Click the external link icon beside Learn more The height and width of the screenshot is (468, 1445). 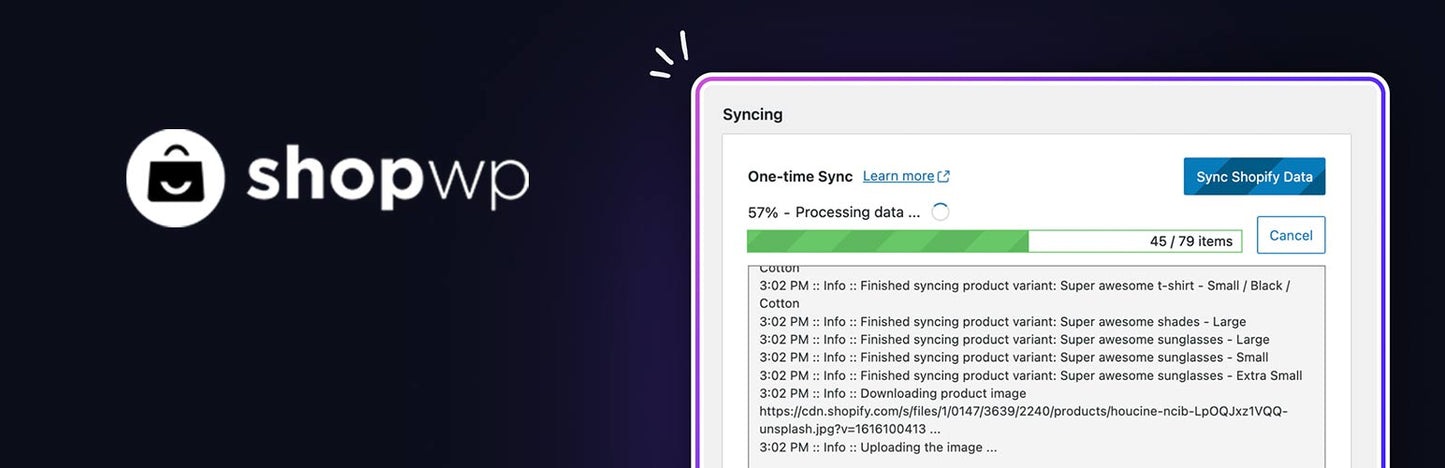coord(944,176)
